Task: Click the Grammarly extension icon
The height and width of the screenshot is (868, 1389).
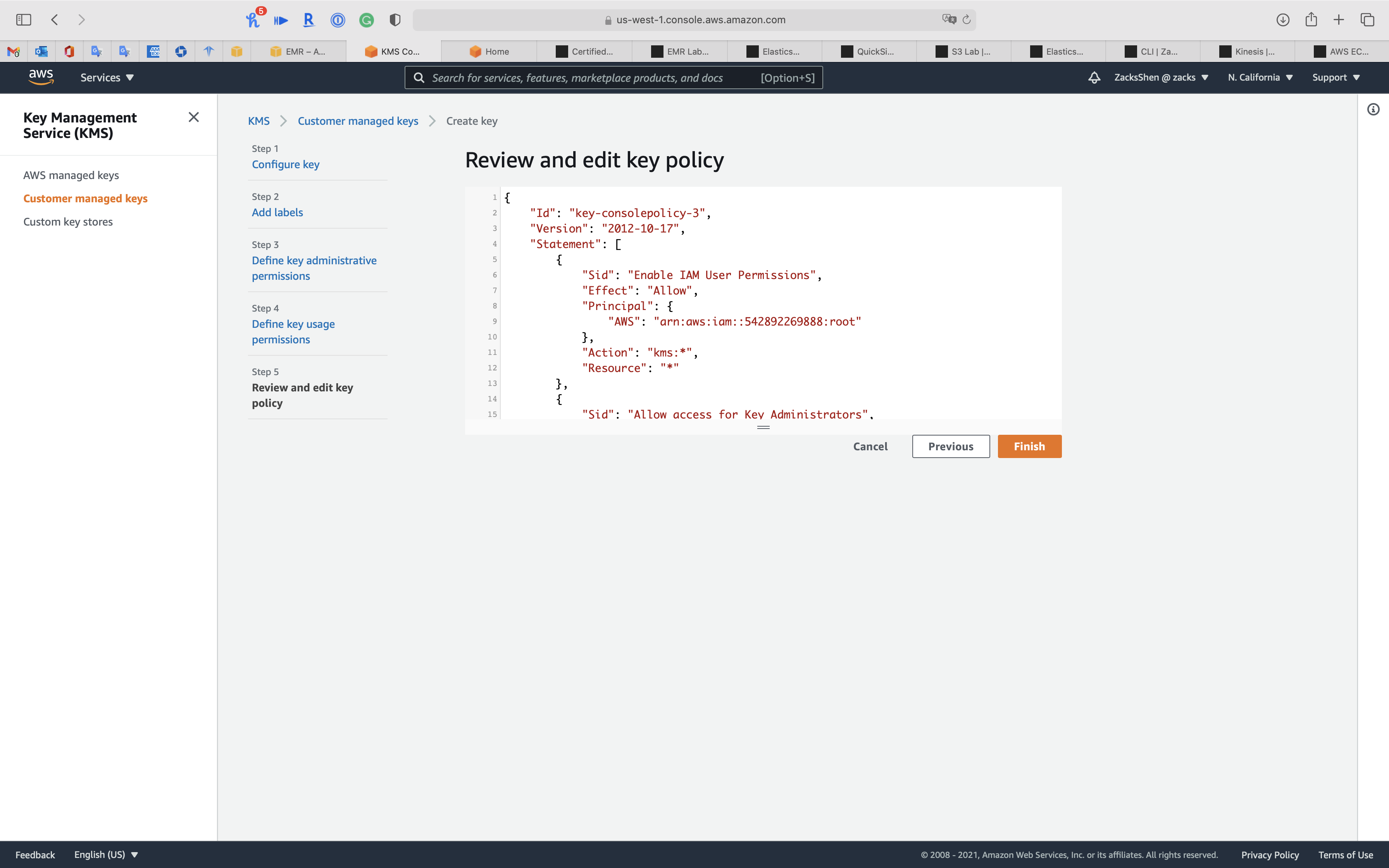Action: coord(366,20)
